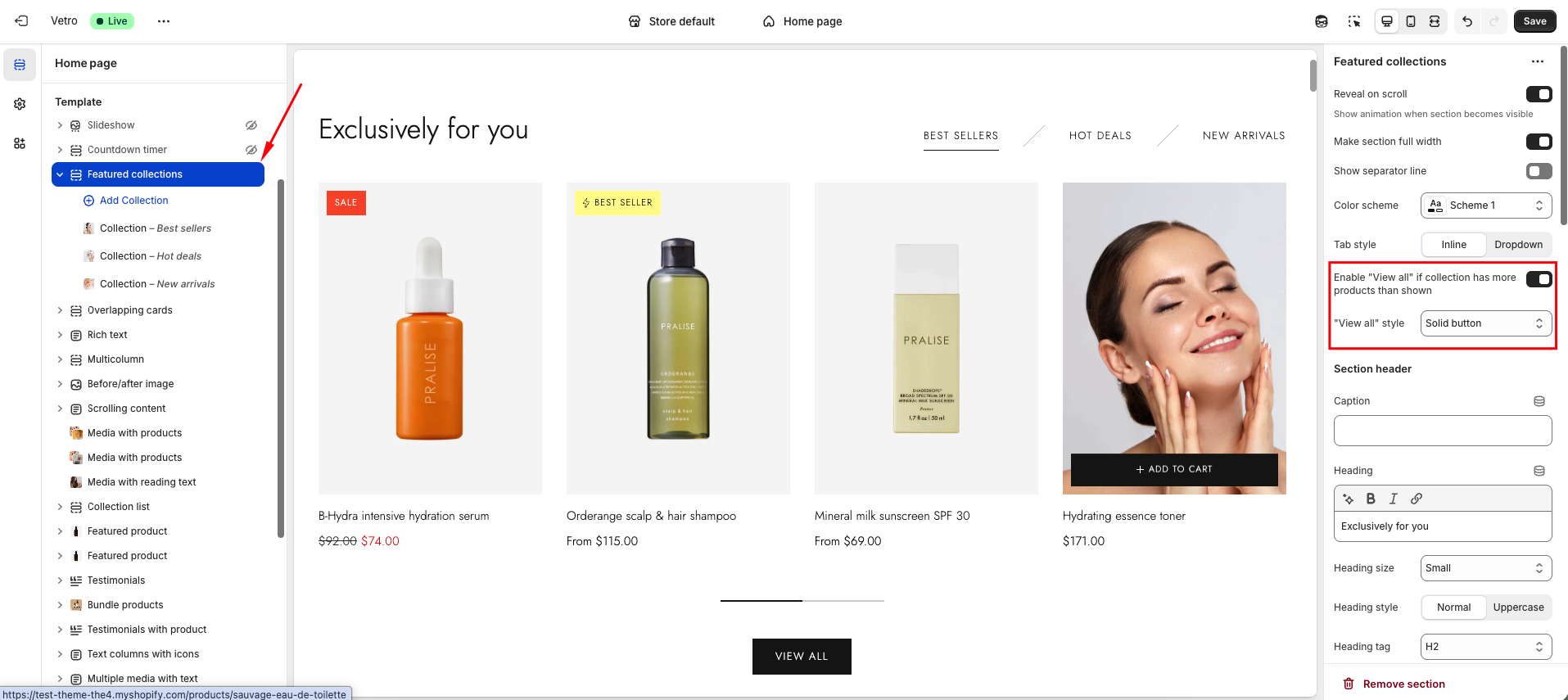Toggle Reveal on scroll switch
Image resolution: width=1568 pixels, height=700 pixels.
pyautogui.click(x=1539, y=94)
